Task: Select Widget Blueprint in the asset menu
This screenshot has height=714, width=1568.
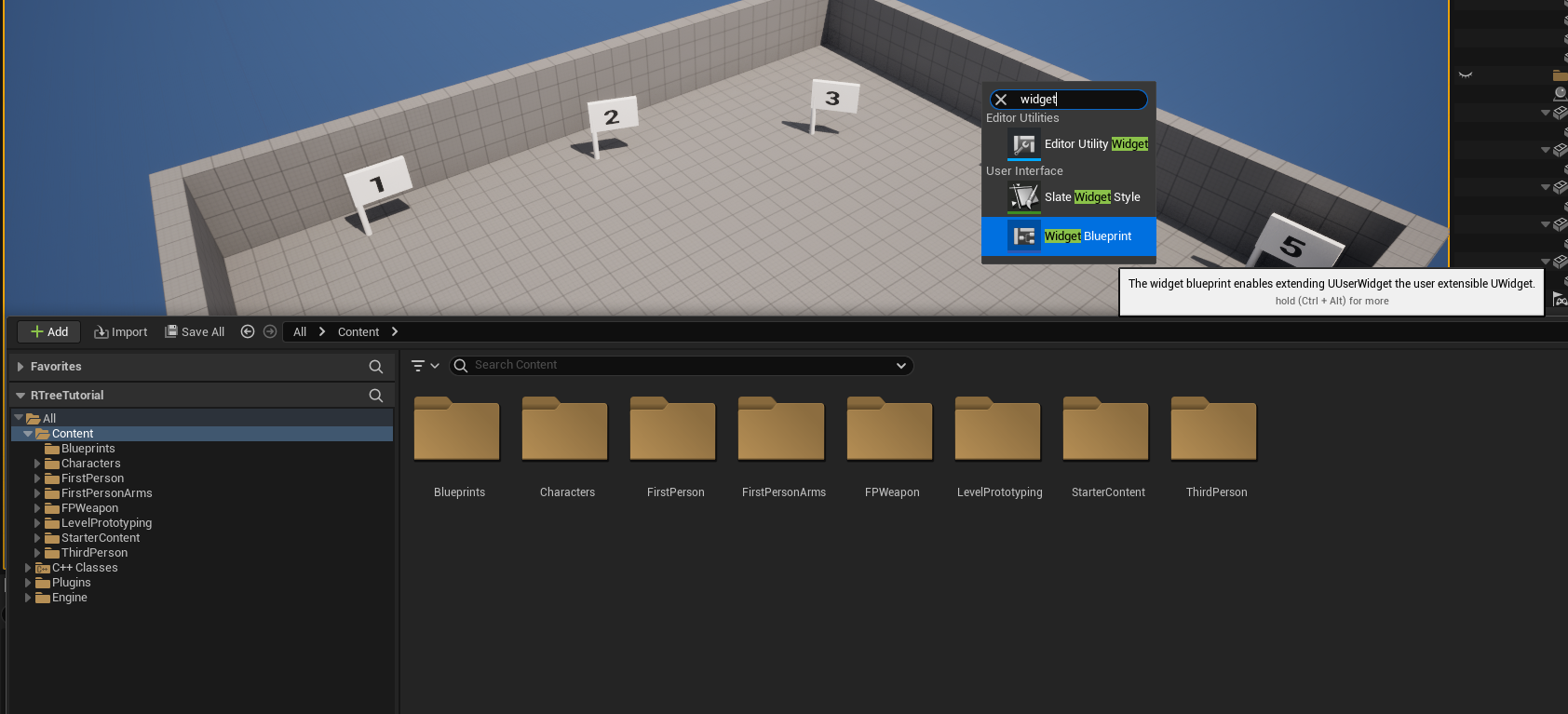Action: (1069, 236)
